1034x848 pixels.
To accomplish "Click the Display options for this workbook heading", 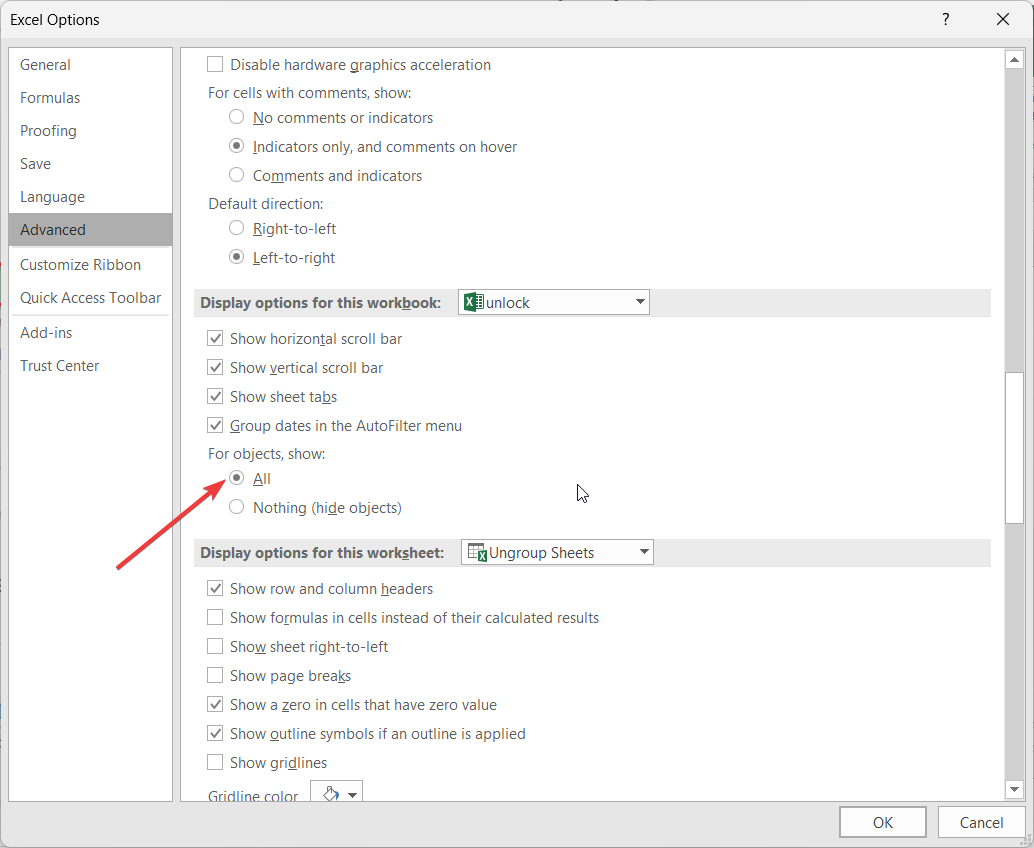I will pos(320,303).
